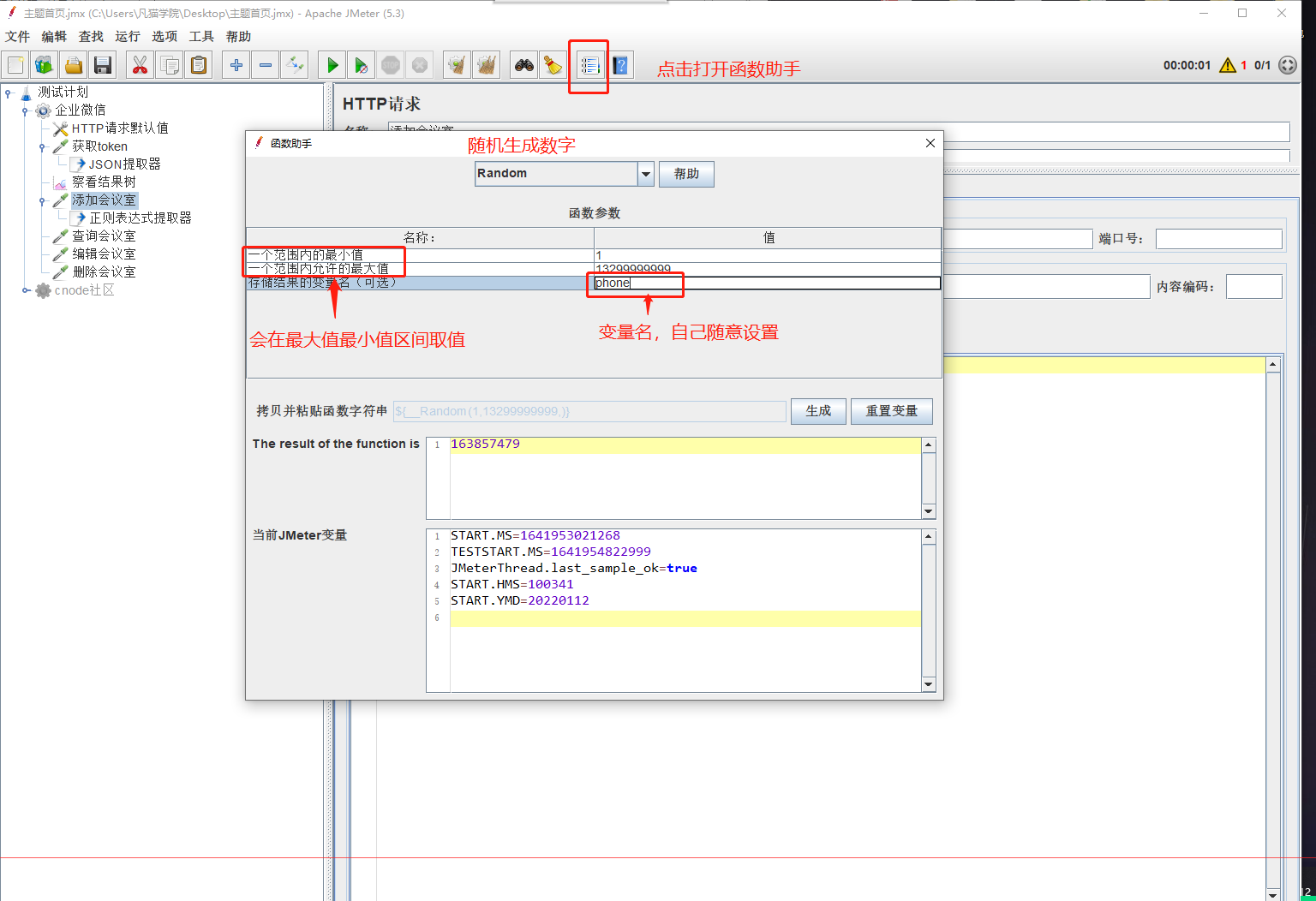Open the function helper dialog icon
Screen dimensions: 1316x901
(589, 65)
